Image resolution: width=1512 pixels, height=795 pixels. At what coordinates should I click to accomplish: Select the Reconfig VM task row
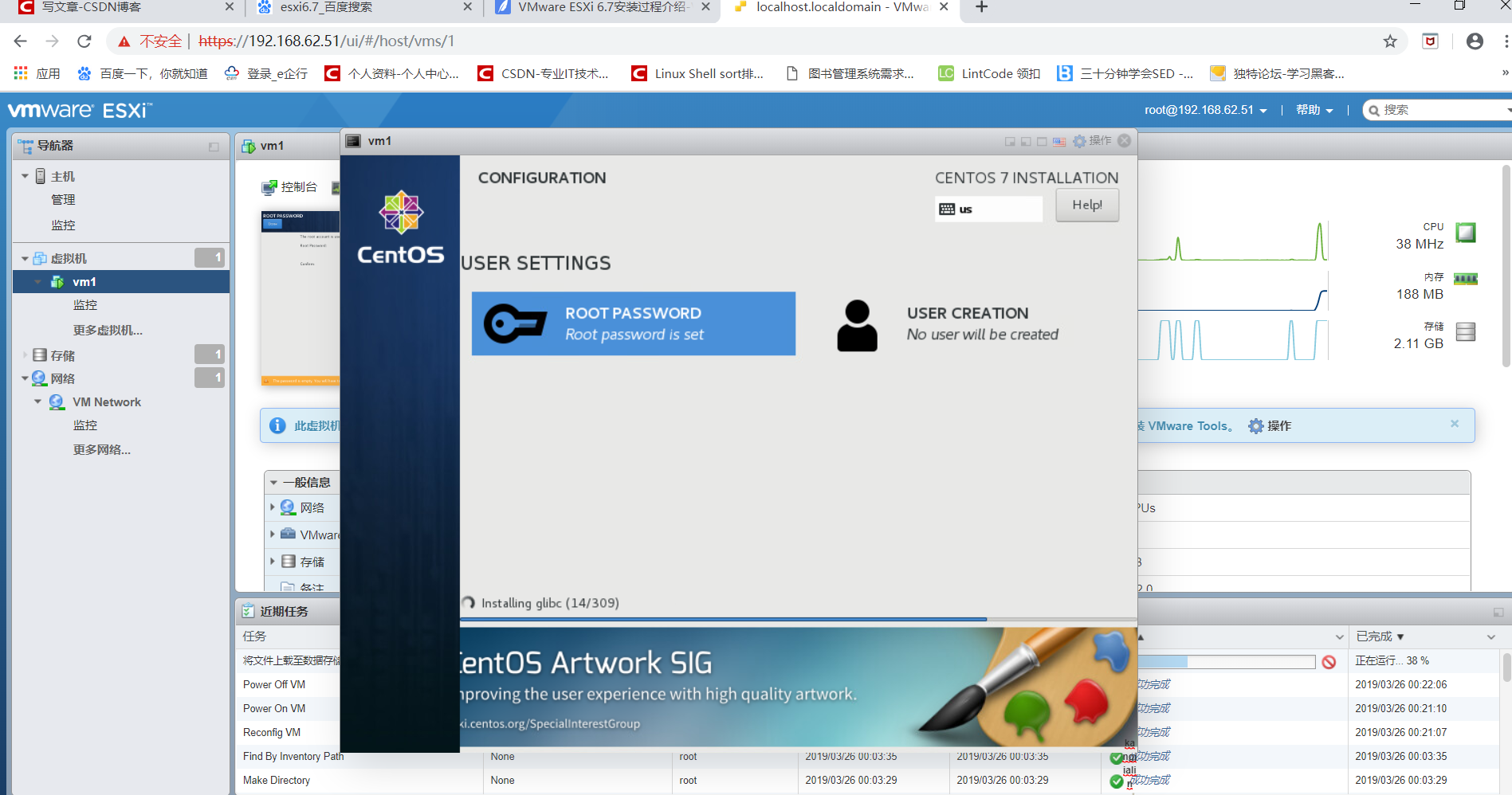(x=272, y=733)
